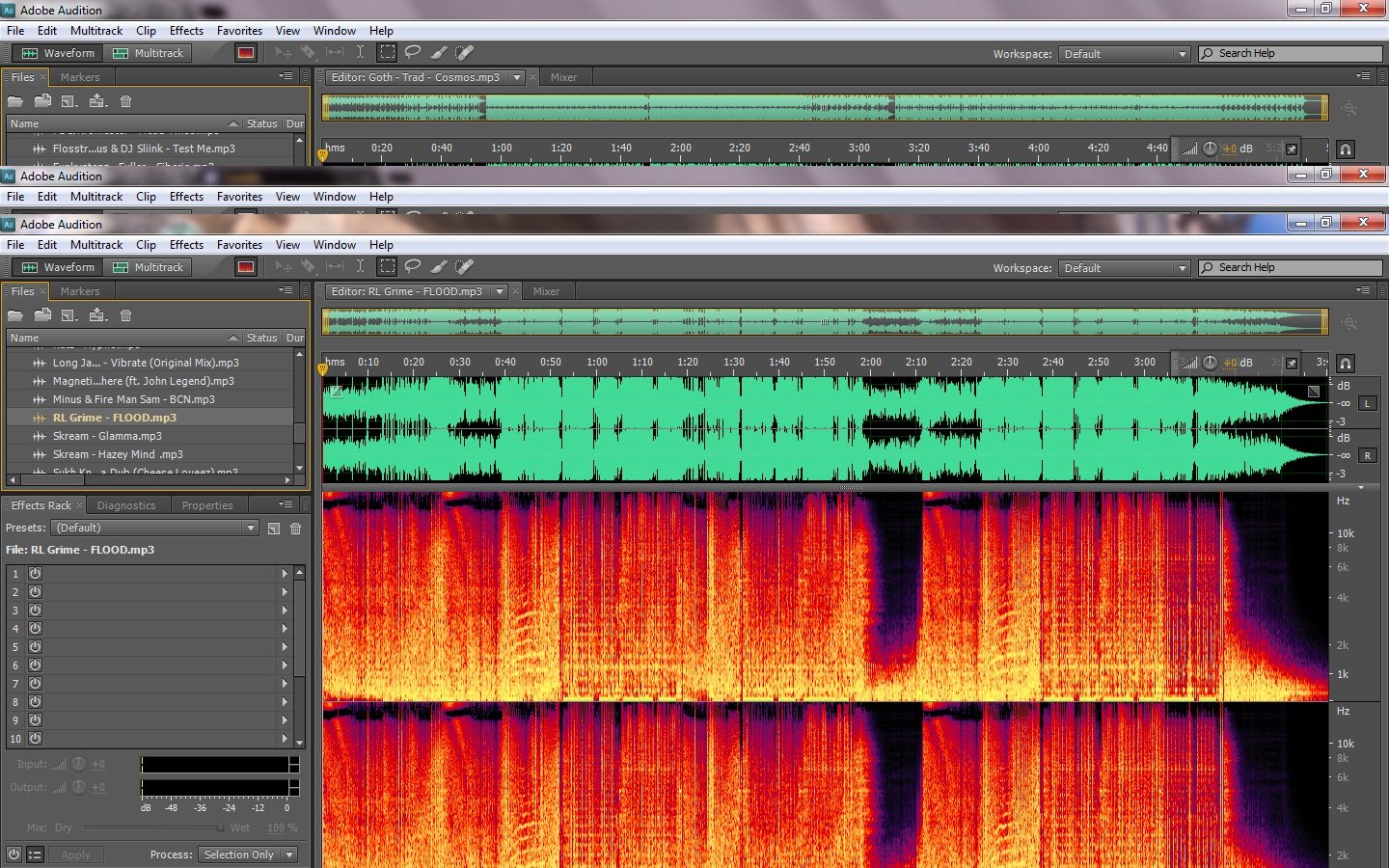Open file dropdown arrow on FLOOD Editor tab
This screenshot has height=868, width=1389.
500,291
